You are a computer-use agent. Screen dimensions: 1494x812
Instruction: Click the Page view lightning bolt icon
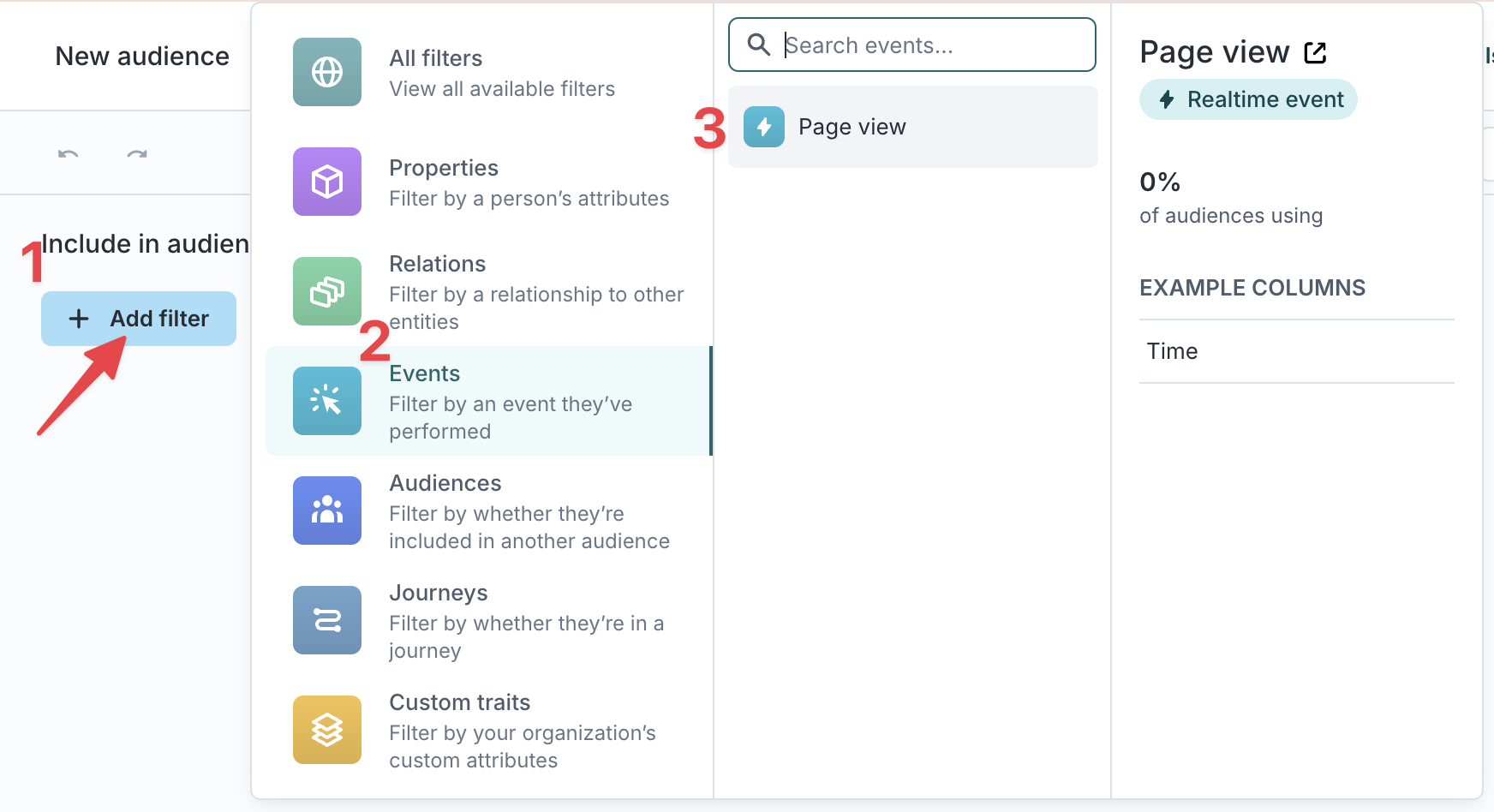[762, 127]
